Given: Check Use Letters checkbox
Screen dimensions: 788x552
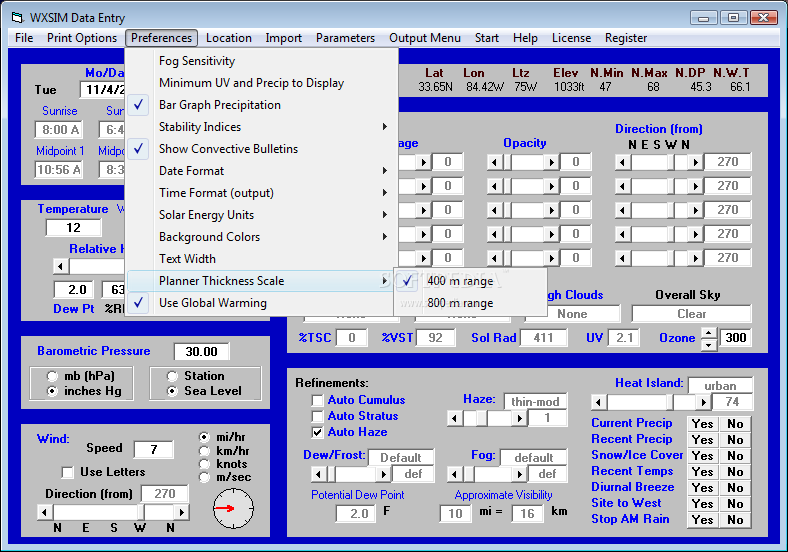Looking at the screenshot, I should coord(67,472).
